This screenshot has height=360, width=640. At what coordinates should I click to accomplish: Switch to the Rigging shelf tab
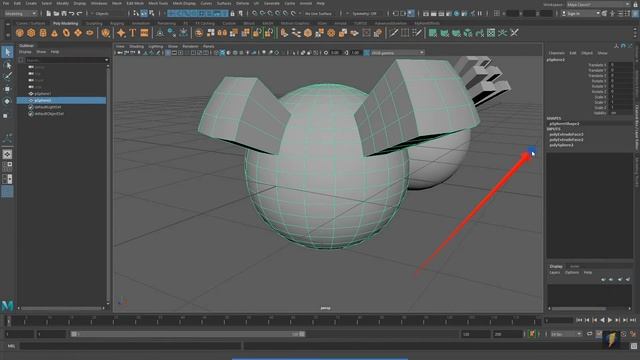point(117,24)
